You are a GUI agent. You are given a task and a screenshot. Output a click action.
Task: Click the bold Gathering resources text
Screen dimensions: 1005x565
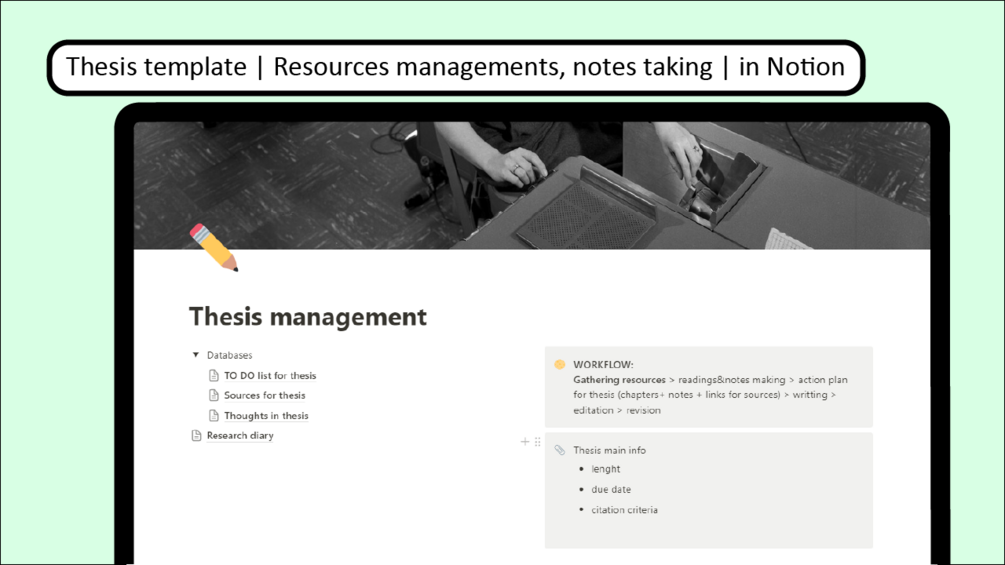pyautogui.click(x=619, y=380)
